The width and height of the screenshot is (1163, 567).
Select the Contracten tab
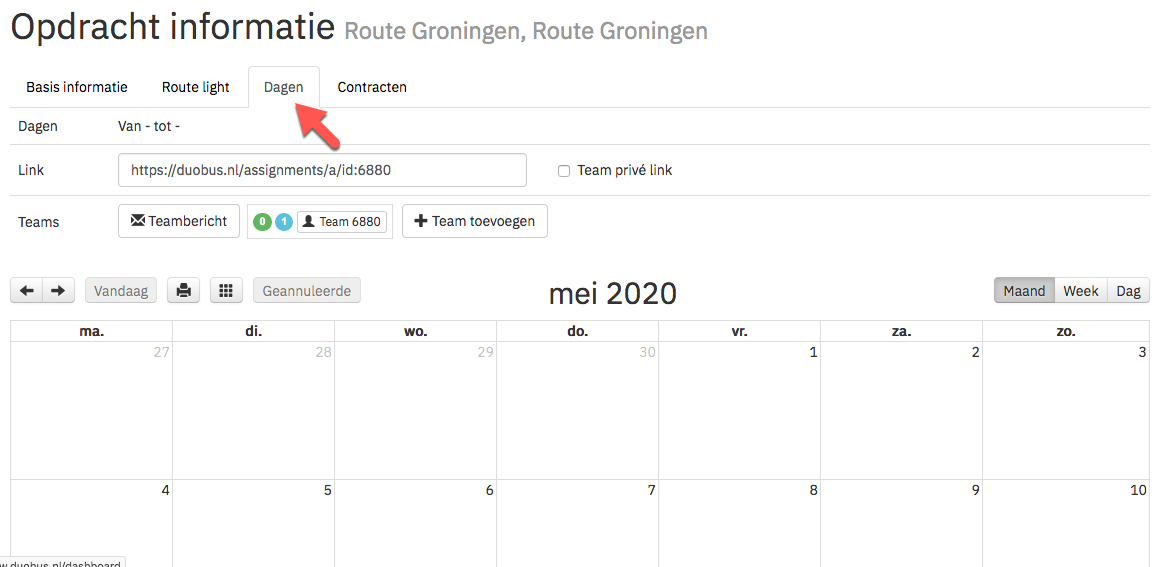(372, 87)
